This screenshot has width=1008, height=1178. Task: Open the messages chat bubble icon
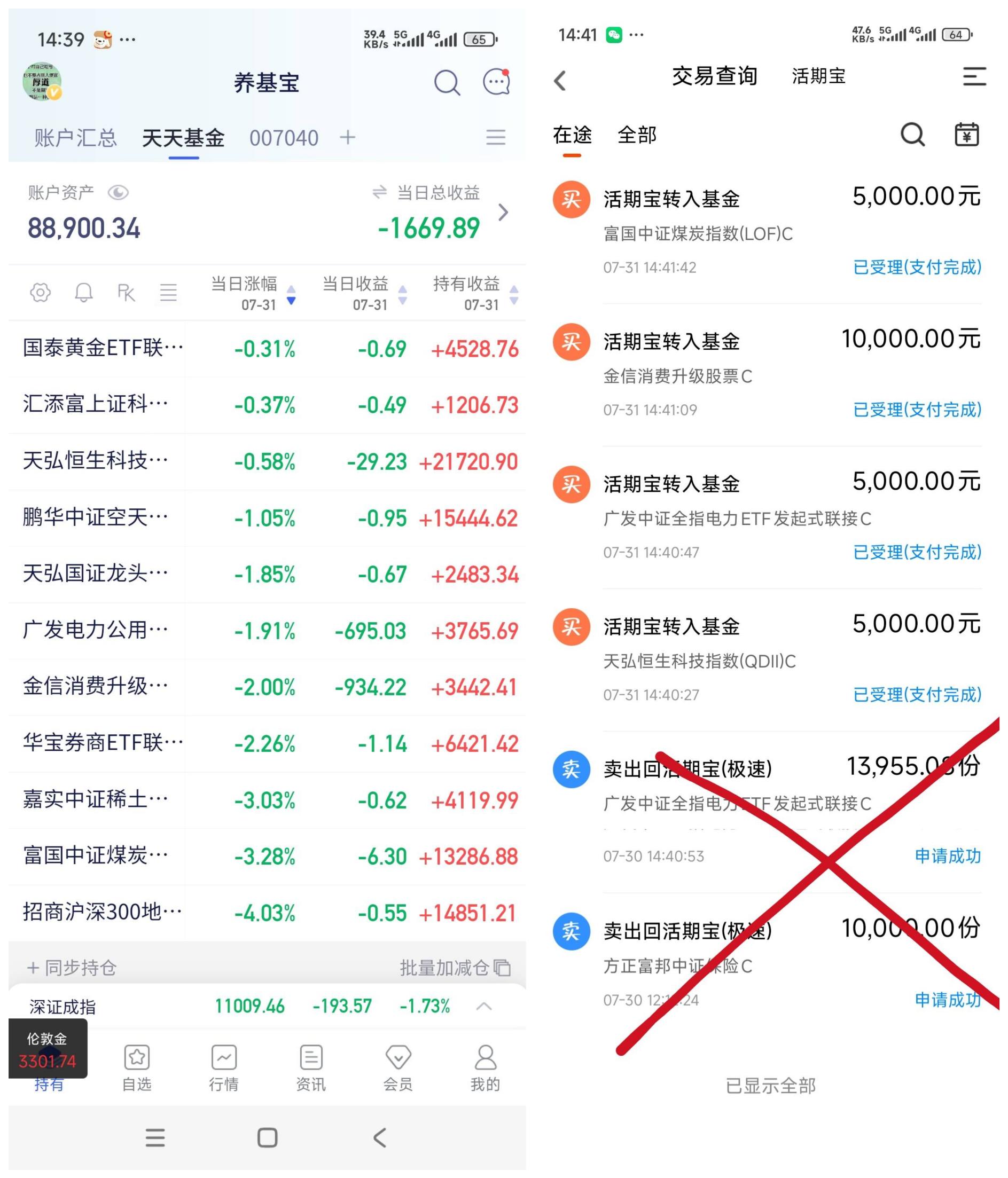coord(496,82)
